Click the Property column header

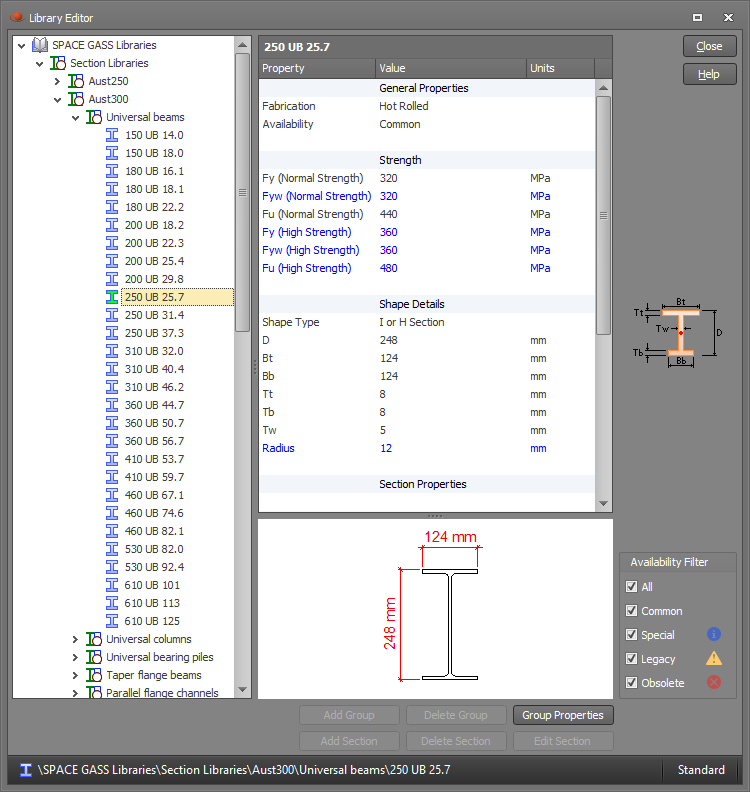pos(317,68)
